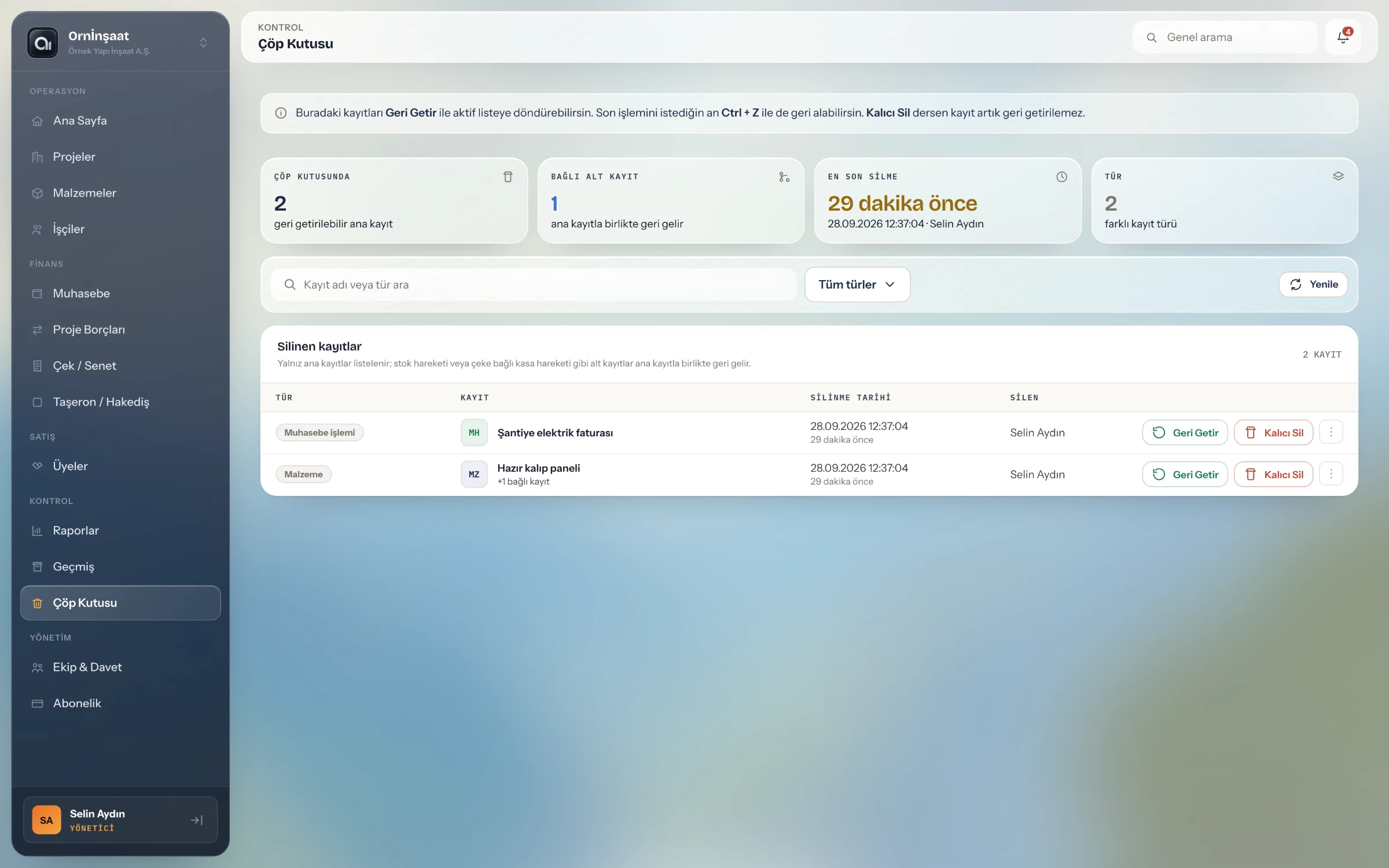Permanently delete Şantiye elektrik faturası
1389x868 pixels.
pos(1273,432)
